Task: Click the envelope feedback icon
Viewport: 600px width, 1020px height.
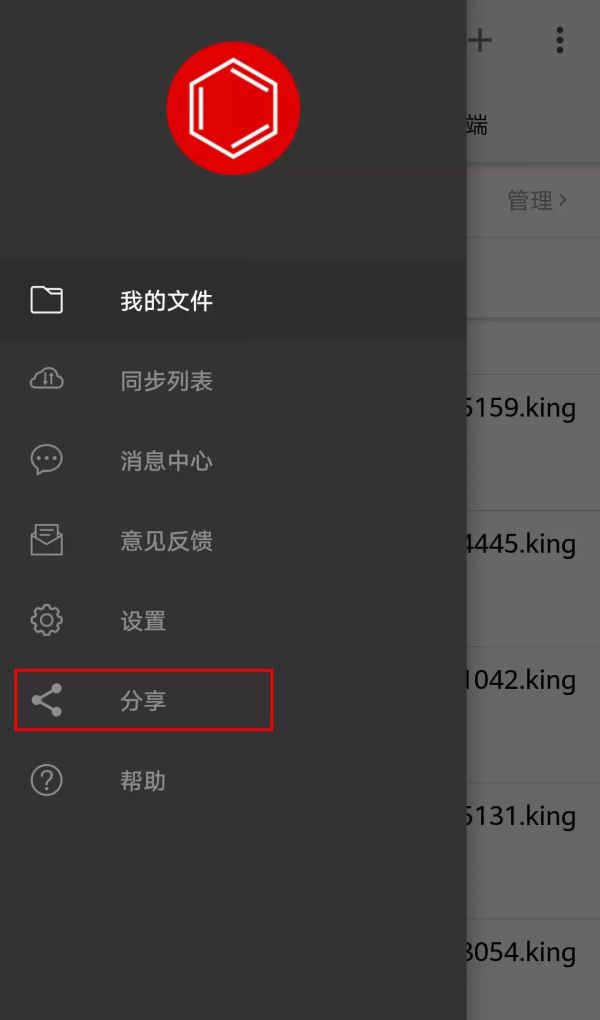Action: pyautogui.click(x=47, y=540)
